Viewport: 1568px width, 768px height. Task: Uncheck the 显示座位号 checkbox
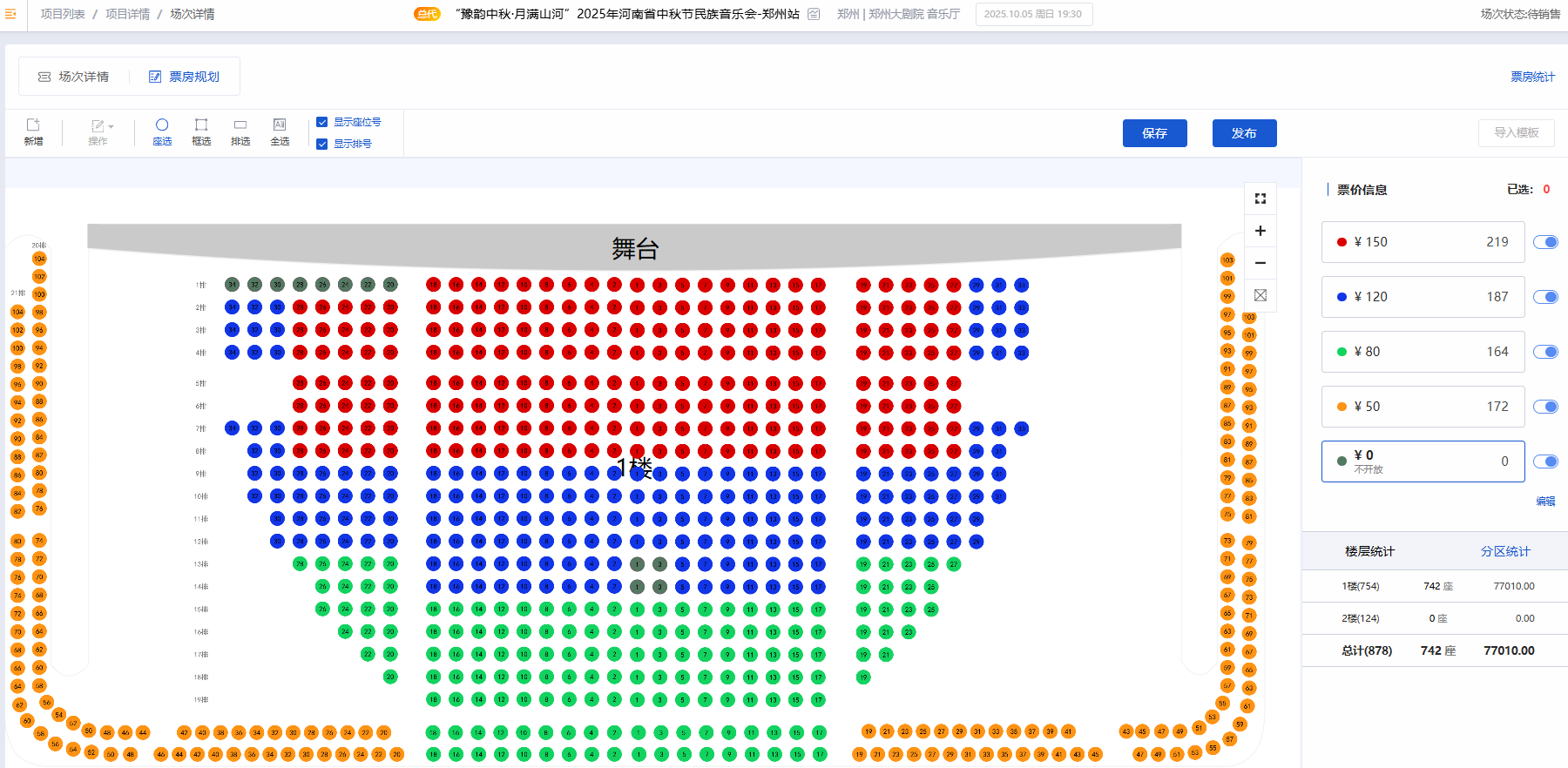(322, 122)
